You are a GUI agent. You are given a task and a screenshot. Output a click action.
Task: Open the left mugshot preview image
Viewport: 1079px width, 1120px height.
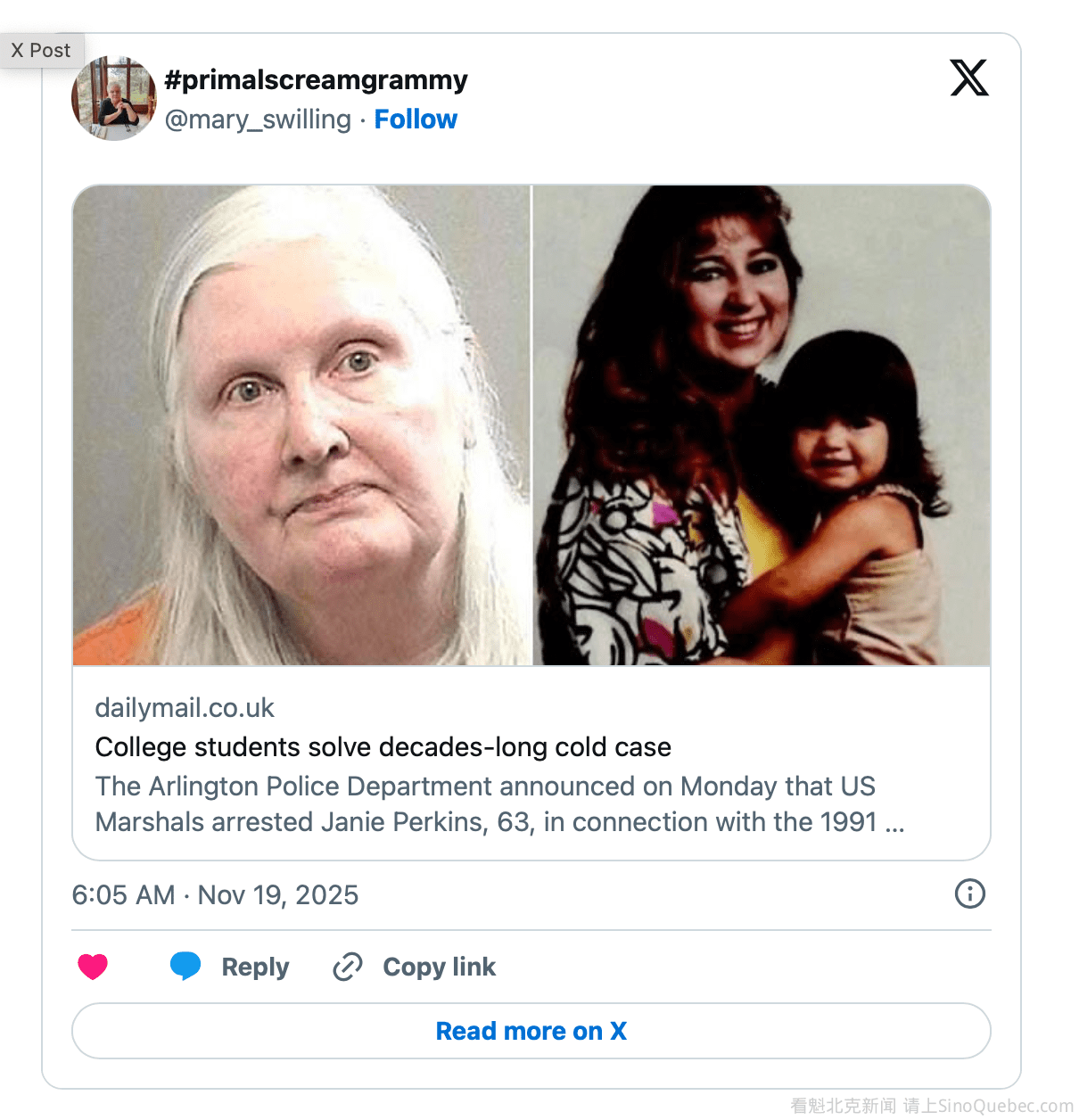[x=301, y=425]
